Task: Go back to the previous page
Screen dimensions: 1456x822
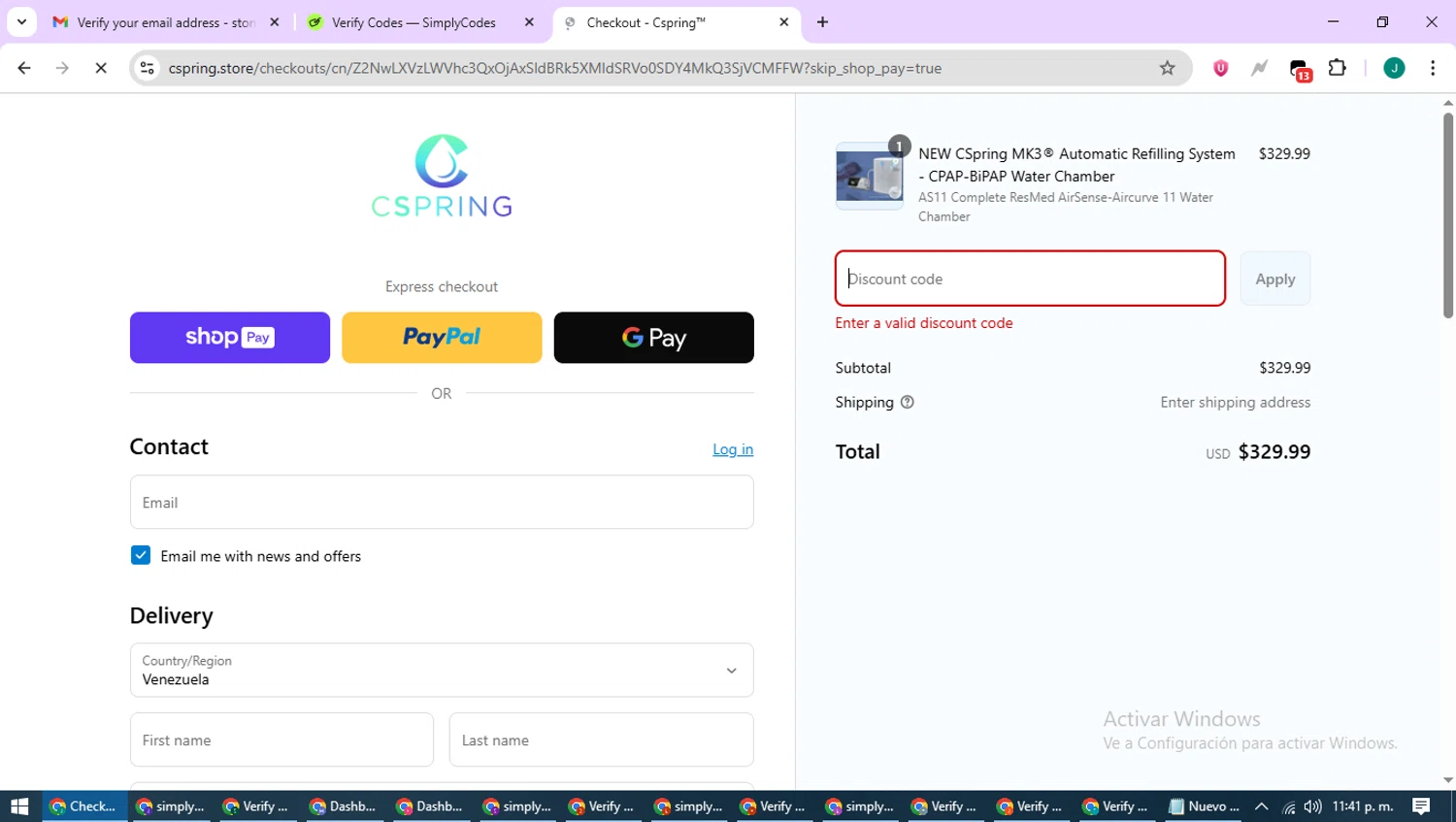Action: [24, 68]
